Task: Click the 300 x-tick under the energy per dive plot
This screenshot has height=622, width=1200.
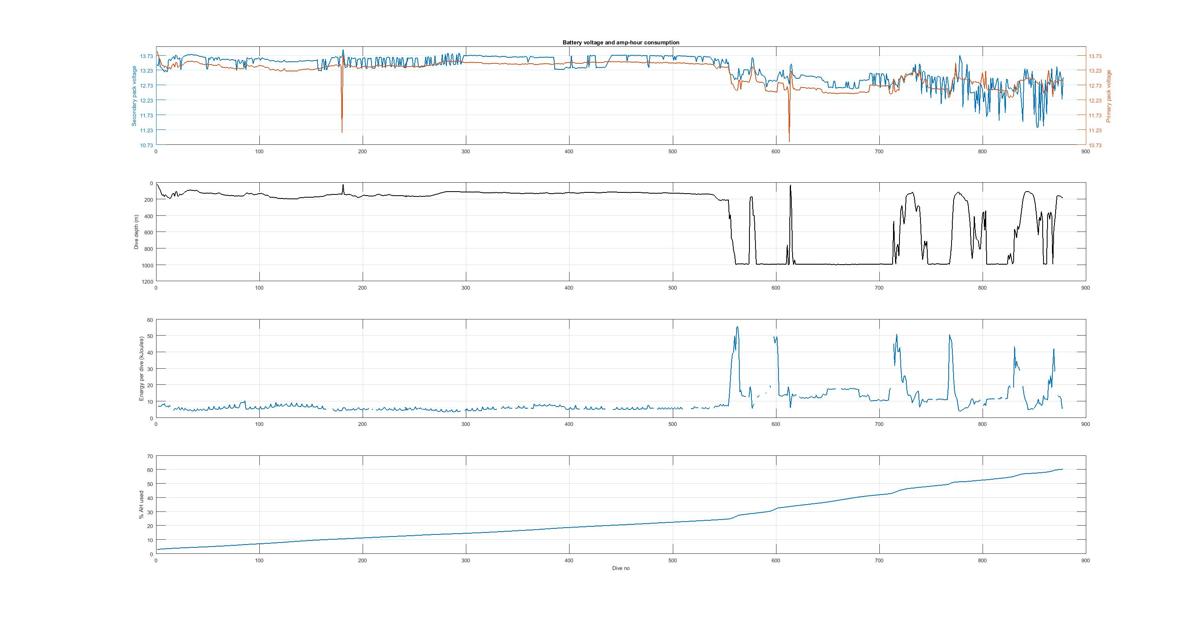Action: 466,424
